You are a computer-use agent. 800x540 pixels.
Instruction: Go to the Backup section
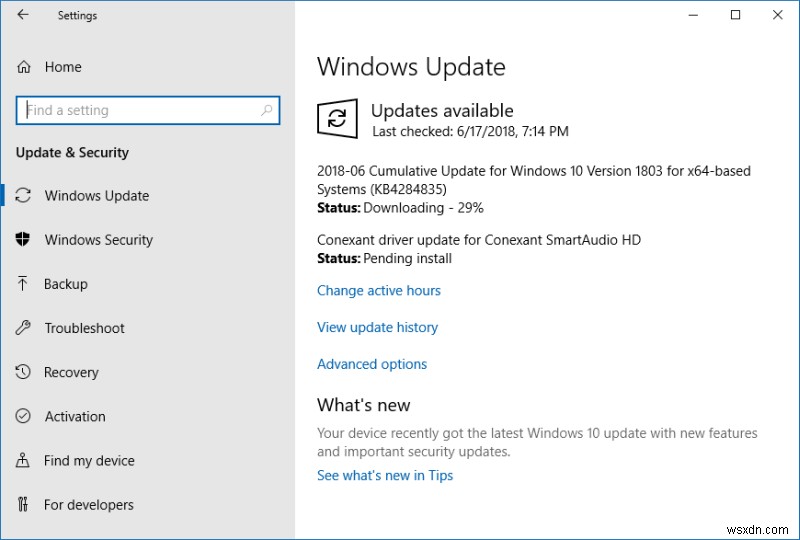pyautogui.click(x=66, y=284)
